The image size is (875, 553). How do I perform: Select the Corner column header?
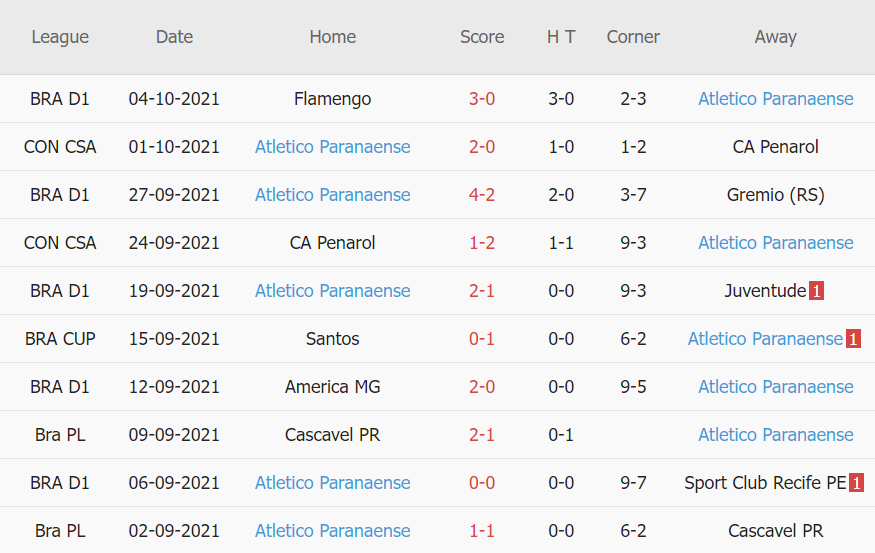click(x=633, y=37)
